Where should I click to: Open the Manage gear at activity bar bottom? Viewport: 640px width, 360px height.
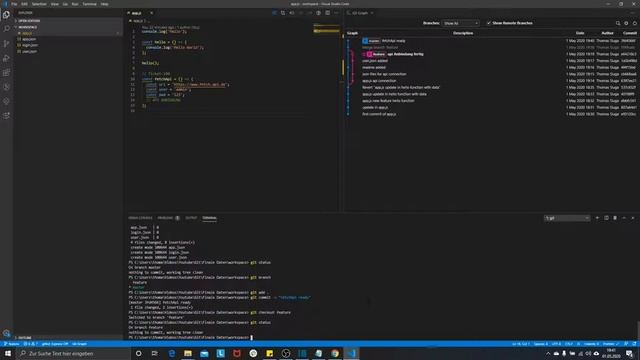pyautogui.click(x=6, y=333)
